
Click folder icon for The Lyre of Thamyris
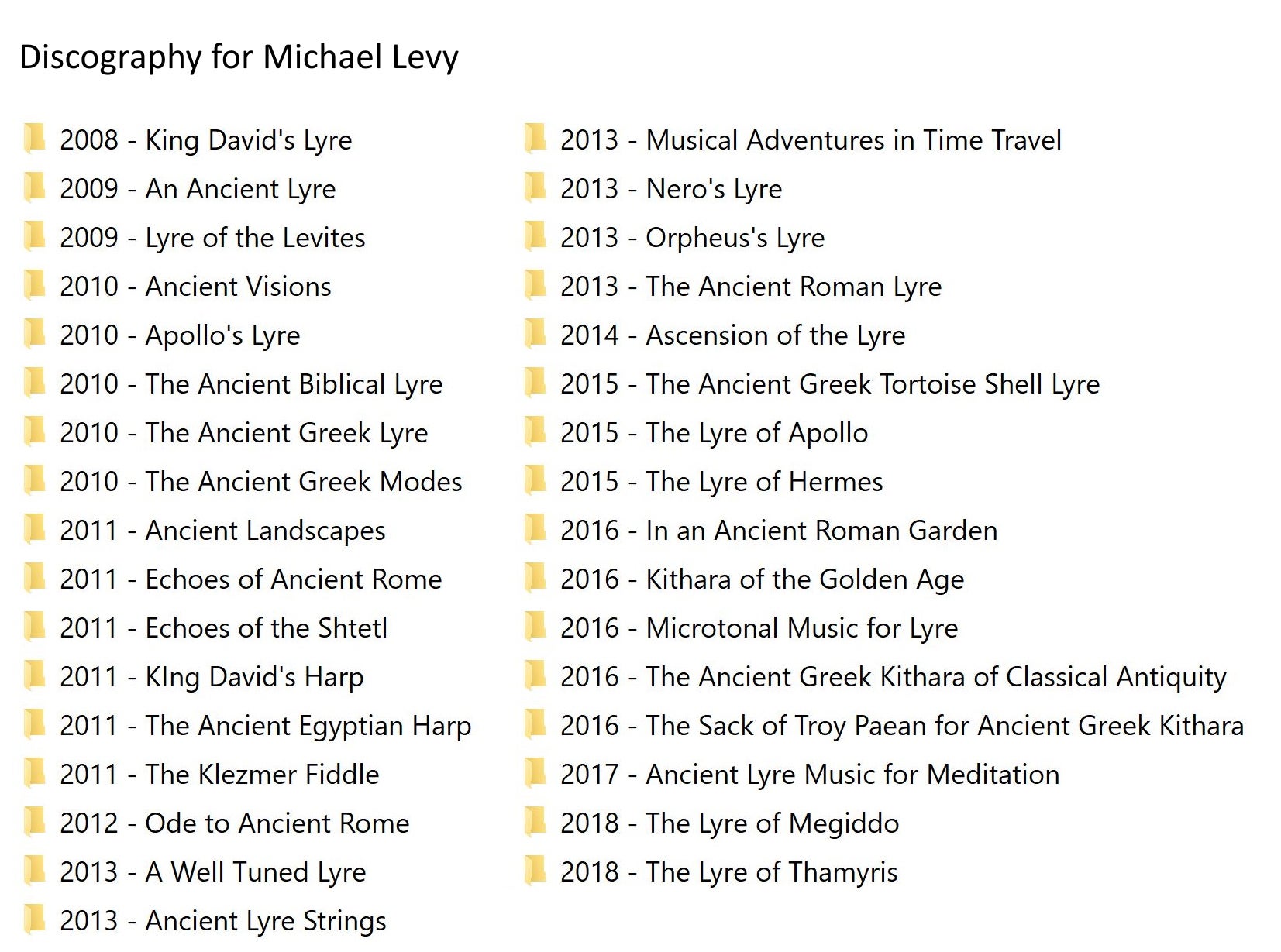tap(535, 871)
